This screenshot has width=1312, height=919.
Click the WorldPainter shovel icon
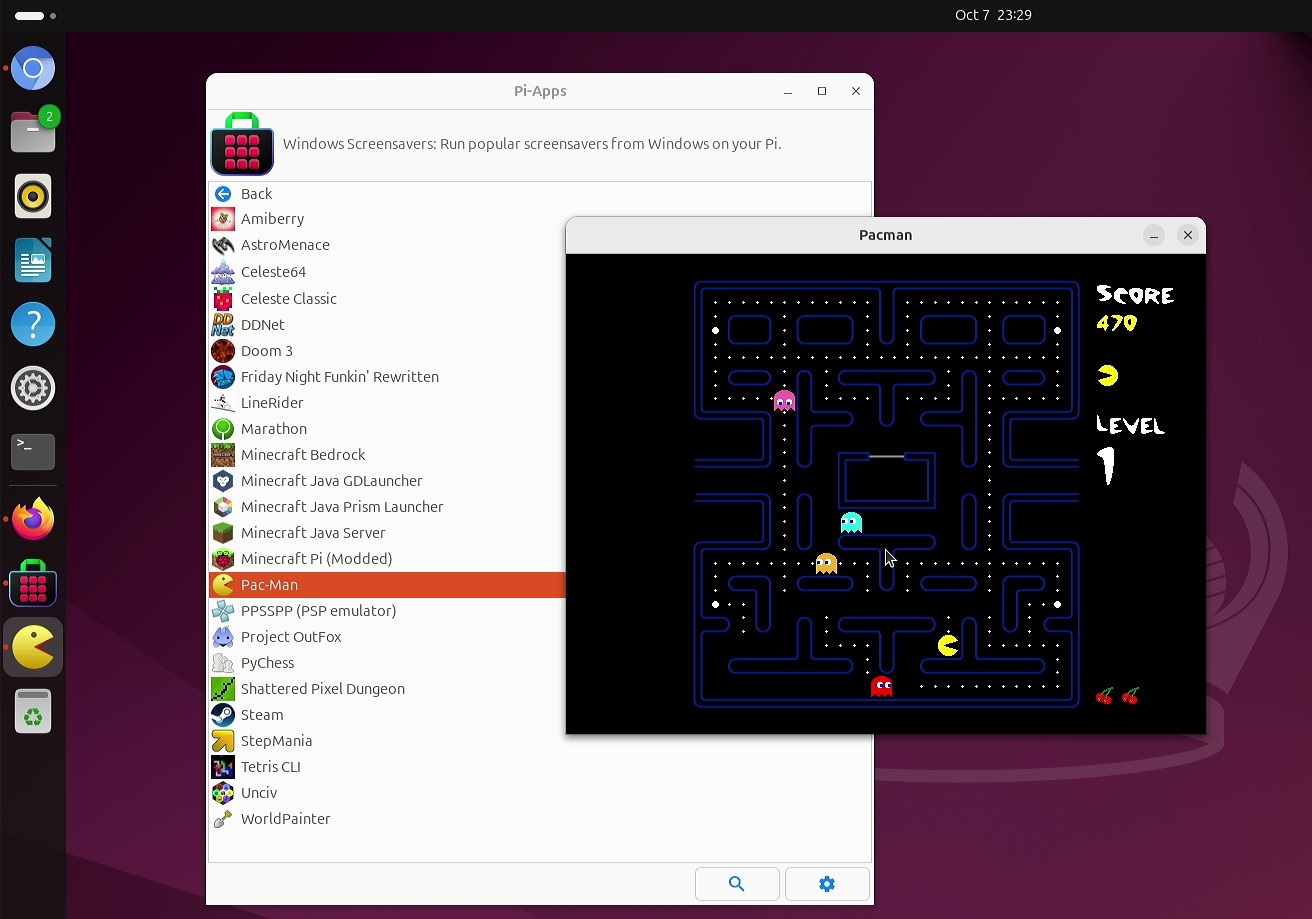(x=223, y=819)
